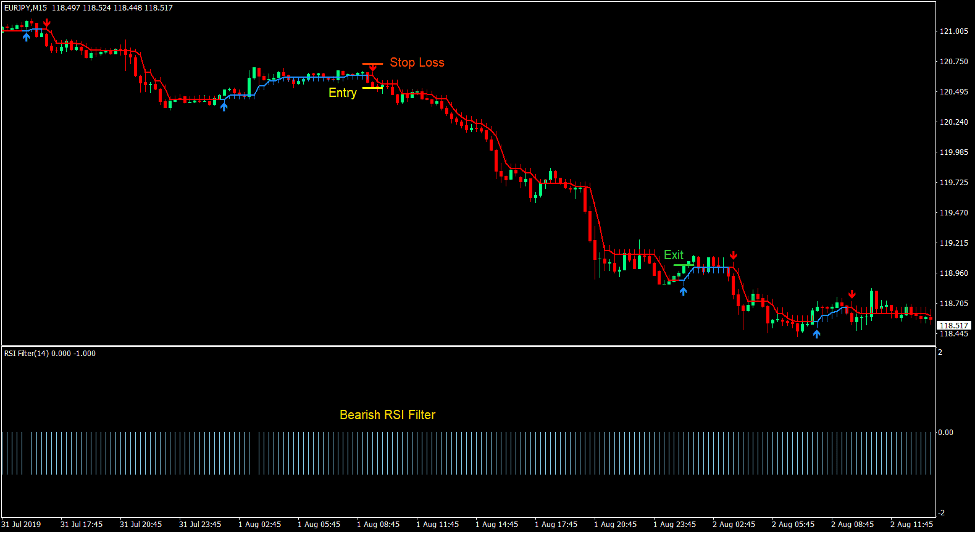Select the orange Stop Loss line marker
Screen dimensions: 977x533
tap(373, 64)
